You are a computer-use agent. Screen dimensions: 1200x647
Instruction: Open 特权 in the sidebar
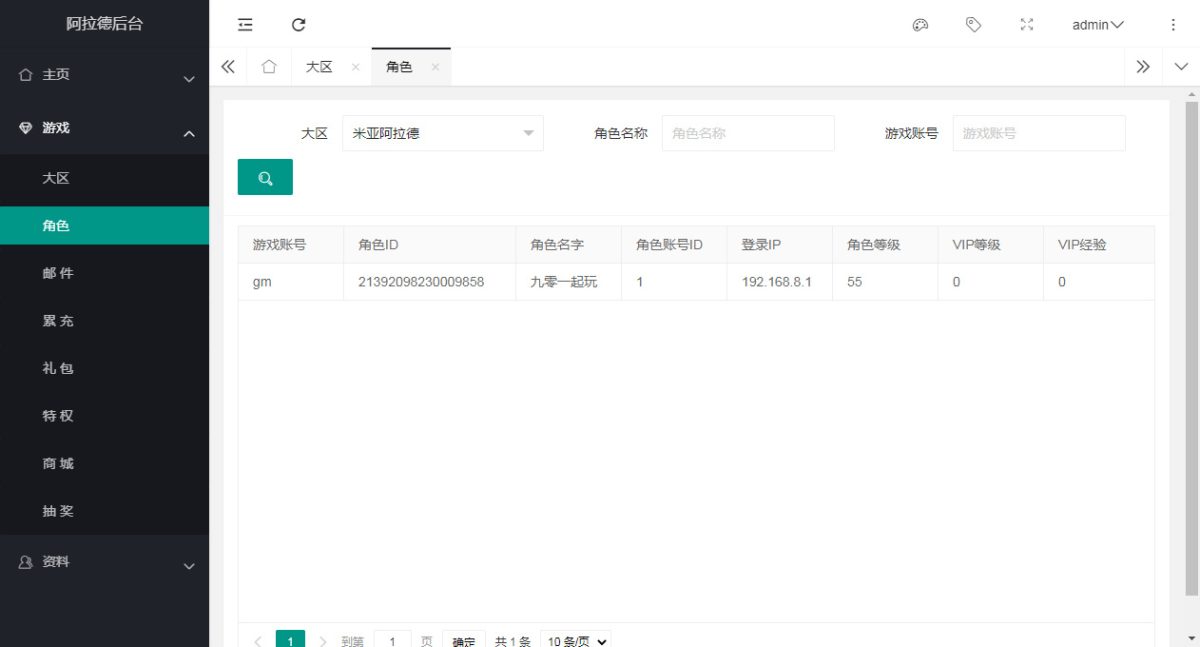(x=104, y=416)
